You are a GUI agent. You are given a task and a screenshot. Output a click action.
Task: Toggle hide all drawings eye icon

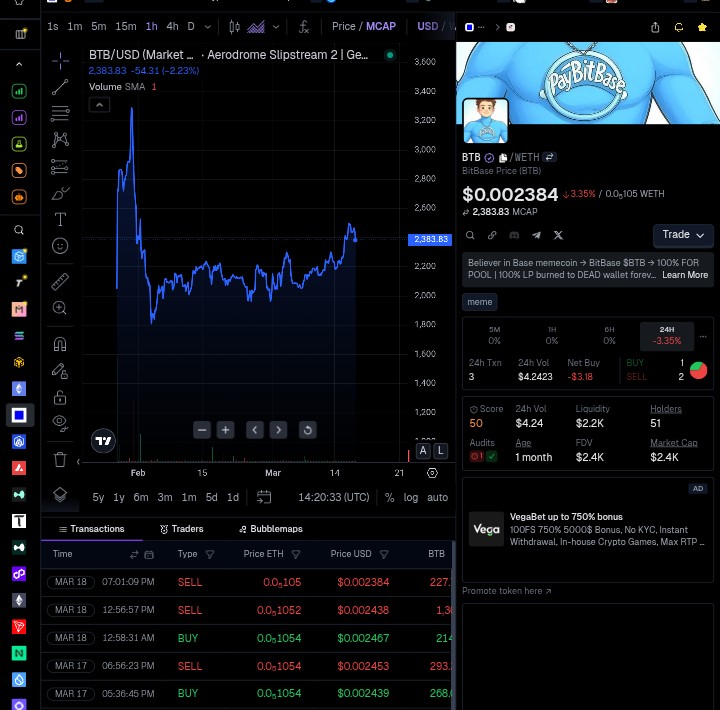pos(60,423)
